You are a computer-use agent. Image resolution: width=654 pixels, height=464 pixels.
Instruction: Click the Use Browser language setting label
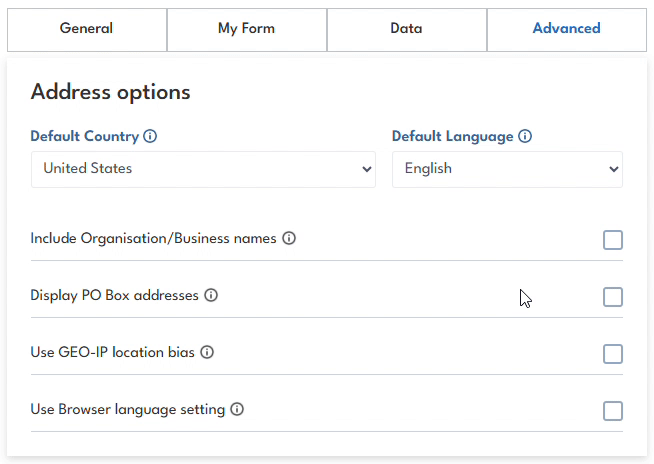click(x=128, y=409)
